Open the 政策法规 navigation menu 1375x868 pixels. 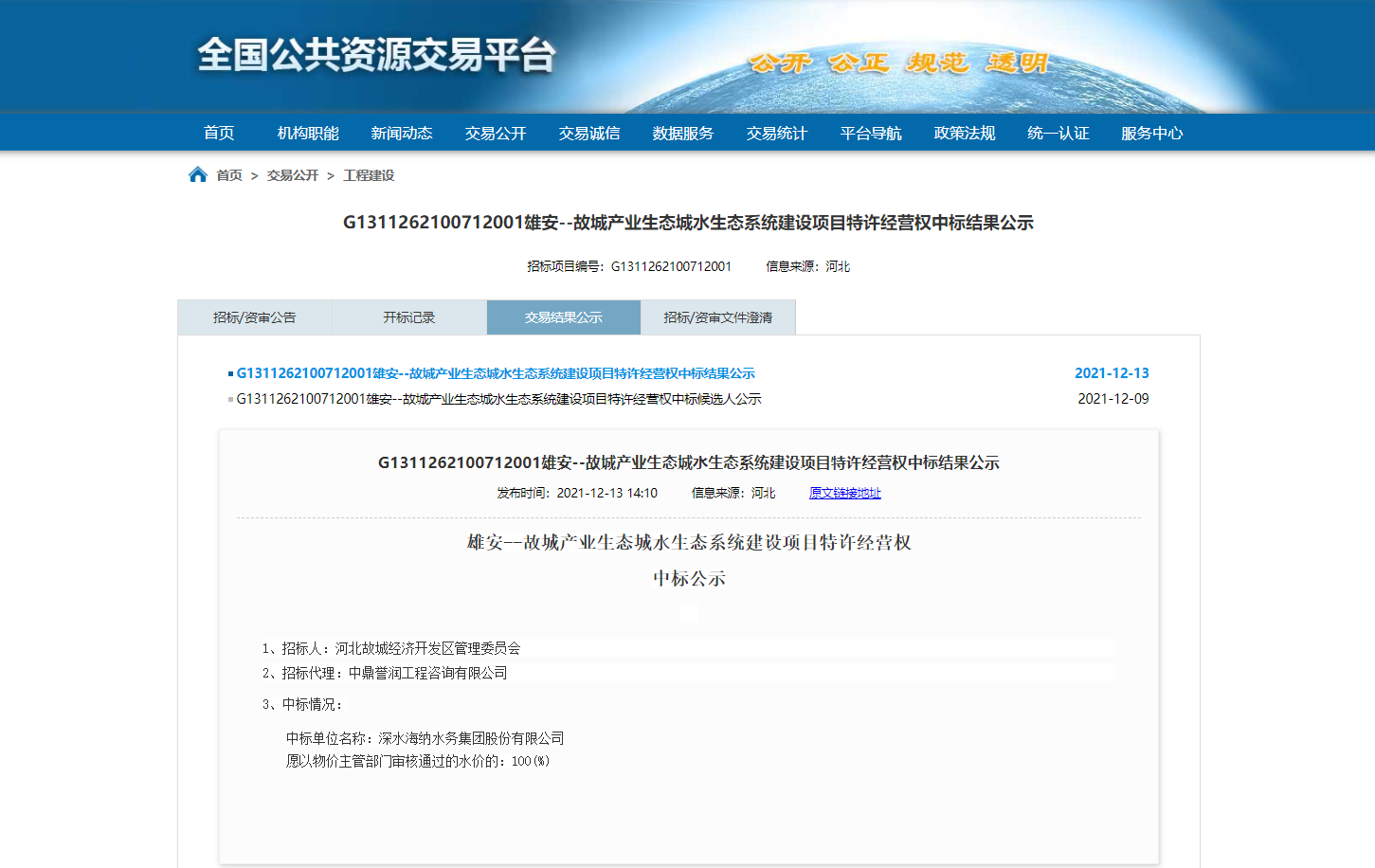964,133
